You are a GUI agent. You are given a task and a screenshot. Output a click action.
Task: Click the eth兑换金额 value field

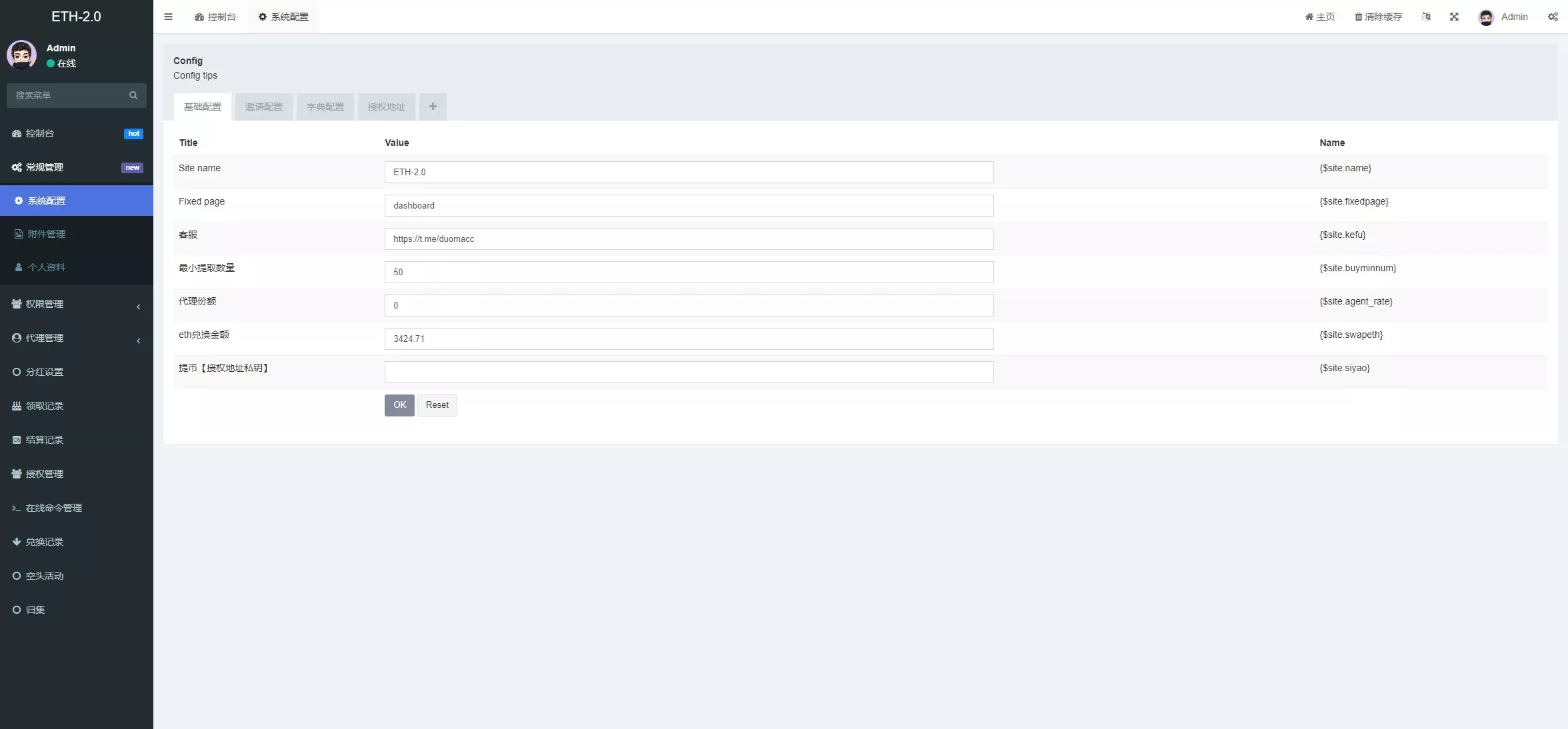(x=689, y=339)
